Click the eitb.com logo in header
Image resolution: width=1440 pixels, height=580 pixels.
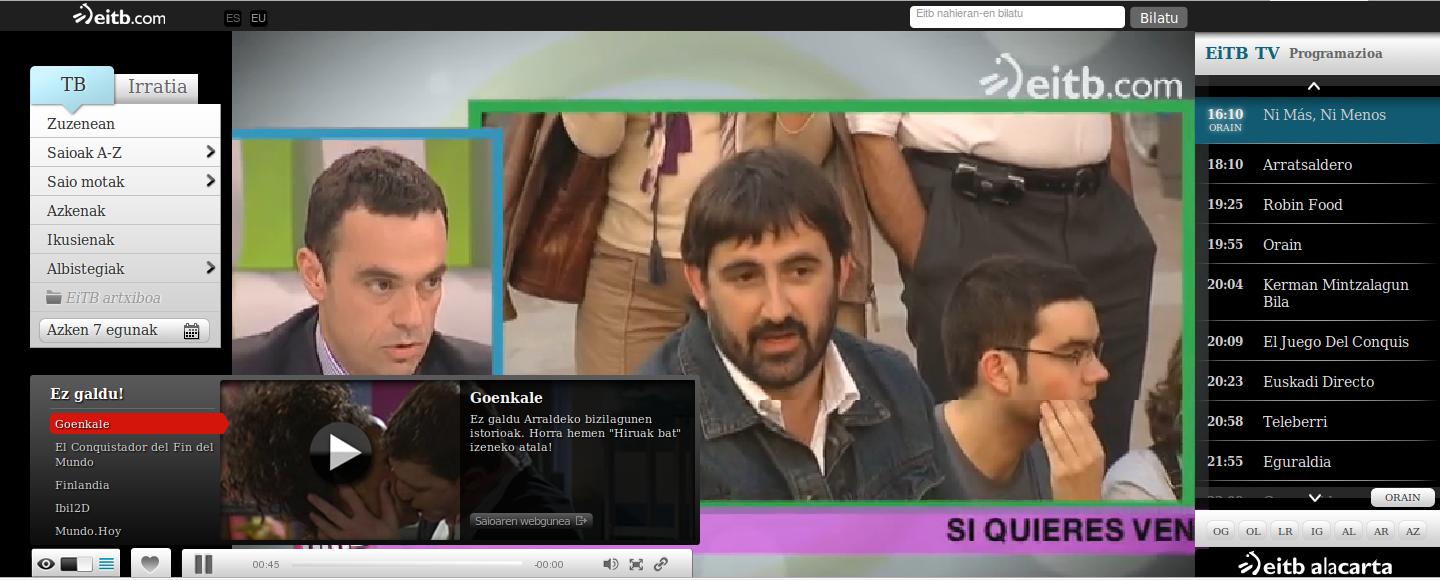(x=119, y=15)
